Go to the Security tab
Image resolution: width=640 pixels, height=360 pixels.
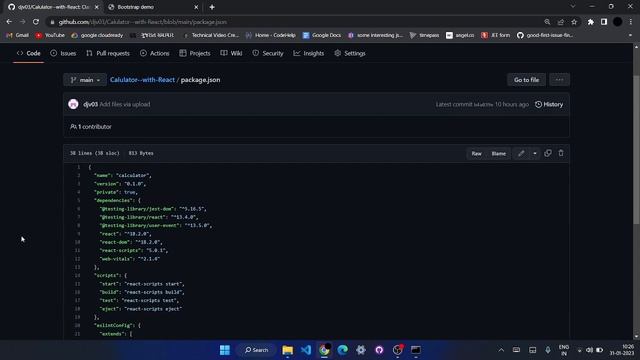tap(268, 53)
